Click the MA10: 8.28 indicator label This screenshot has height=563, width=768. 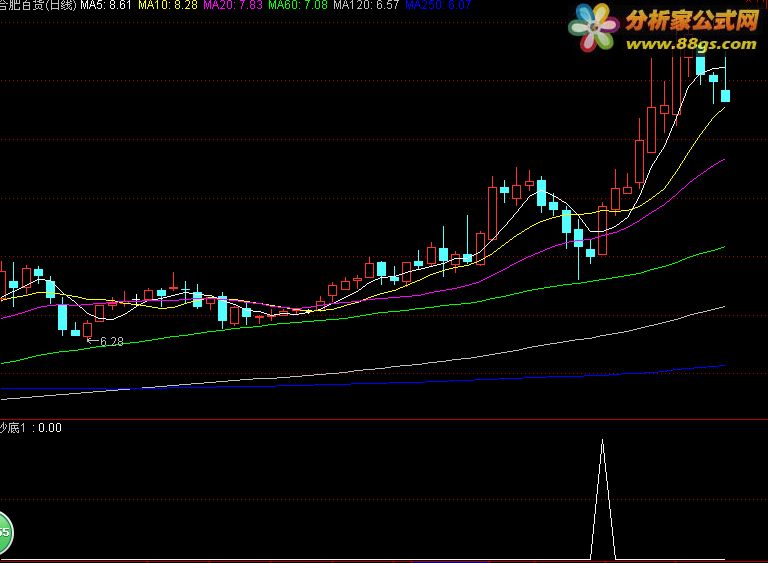click(x=168, y=5)
